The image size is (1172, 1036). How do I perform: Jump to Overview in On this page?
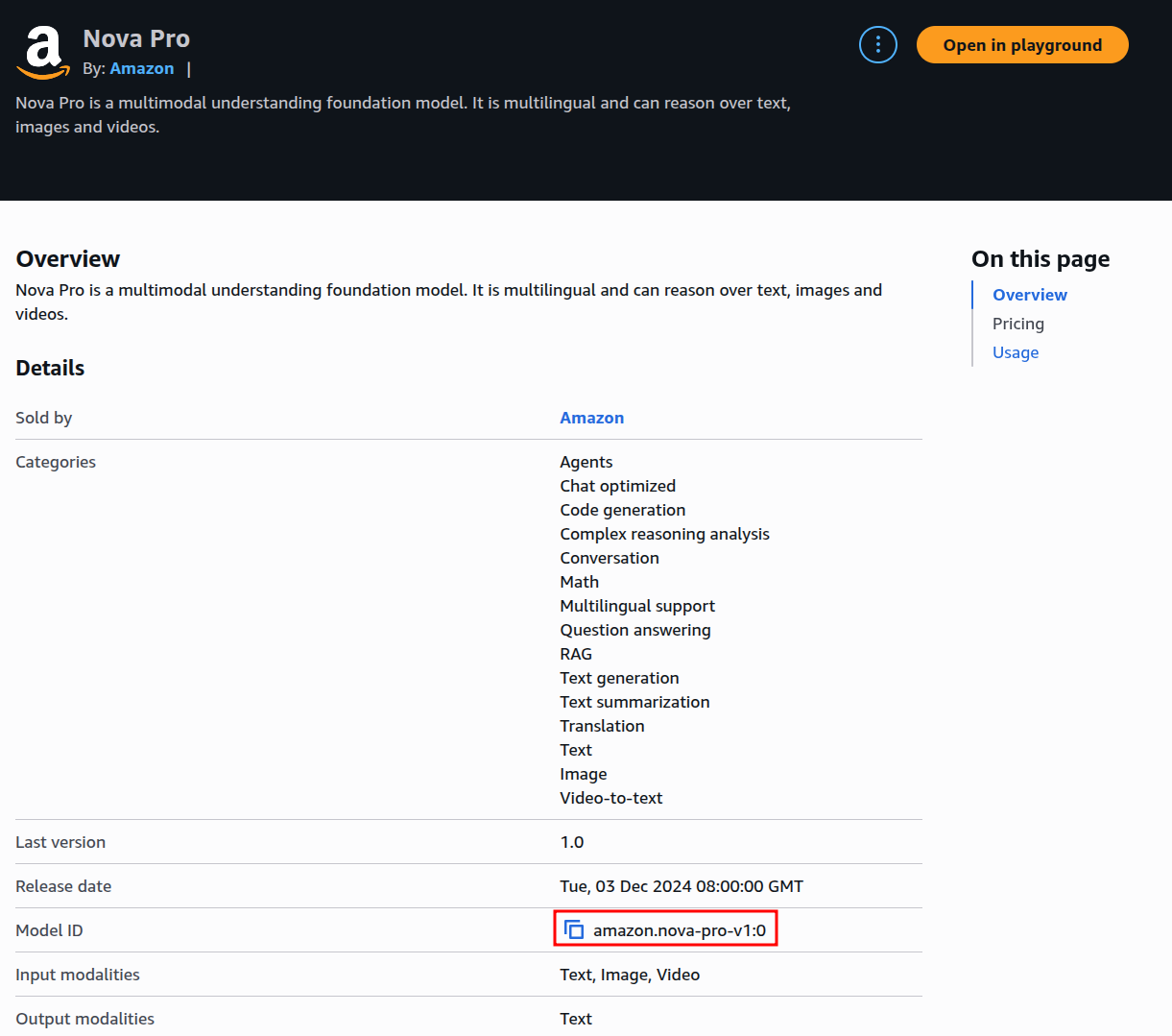1030,295
